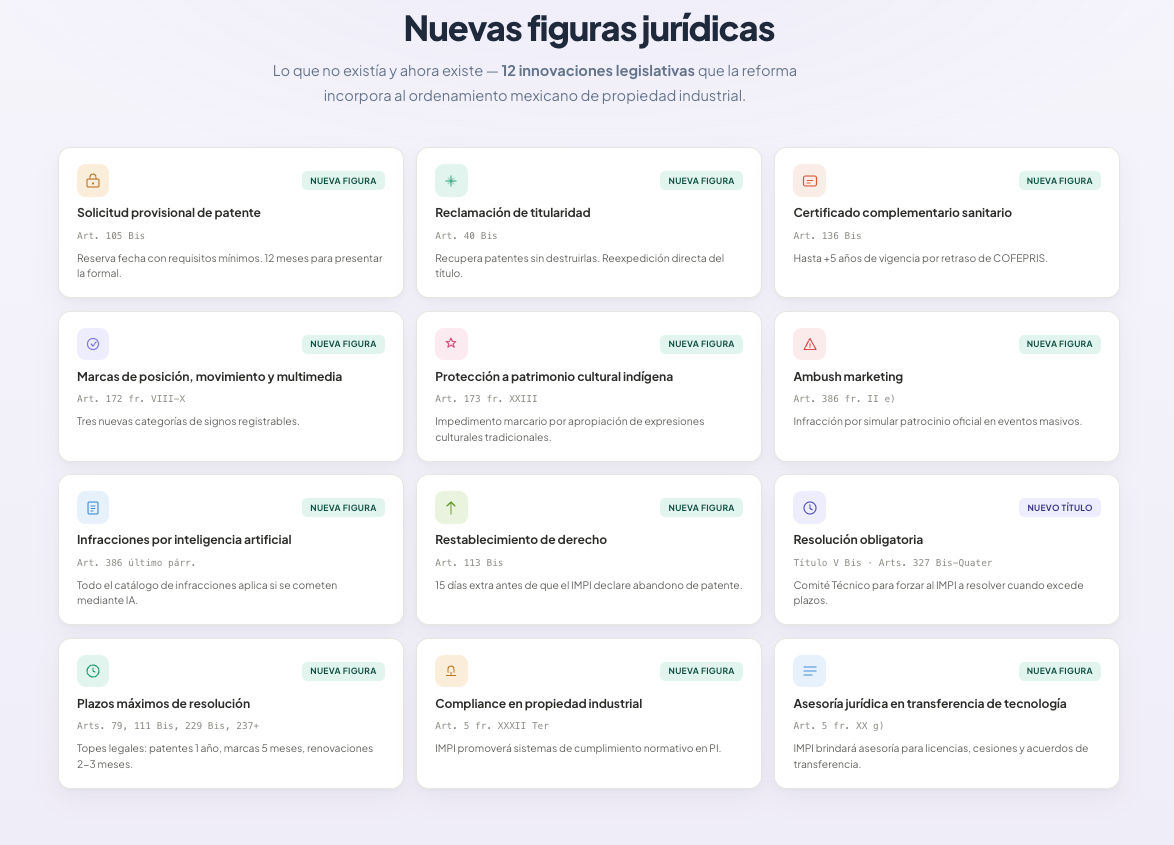Click the reference Título V Bis · Arts. 327 Bis-Quater
Viewport: 1174px width, 845px height.
click(892, 563)
